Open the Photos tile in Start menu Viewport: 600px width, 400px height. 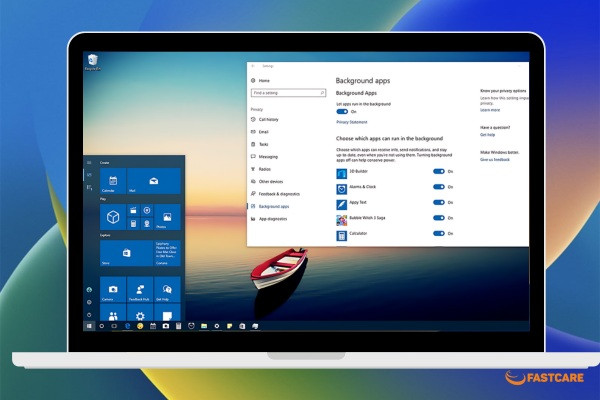click(x=167, y=217)
